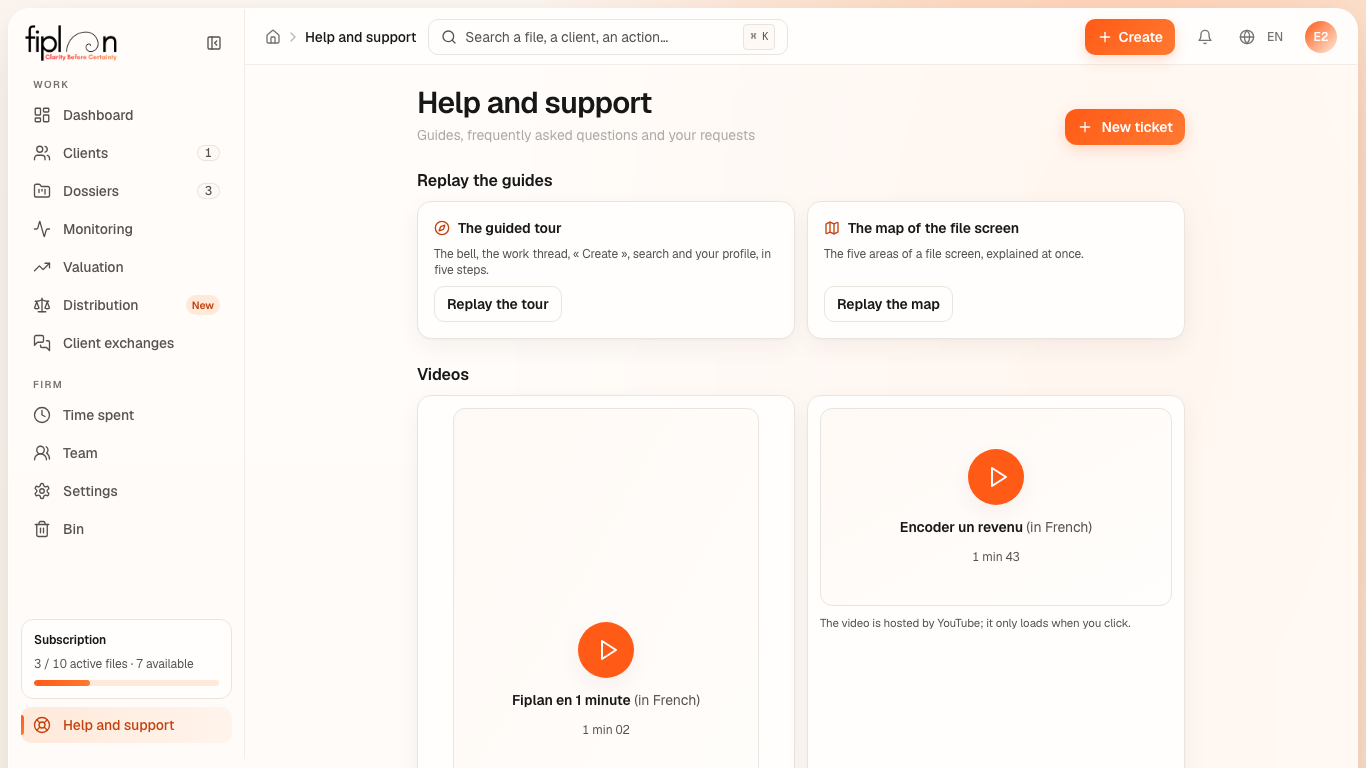Image resolution: width=1366 pixels, height=768 pixels.
Task: Go to home via breadcrumb icon
Action: [x=273, y=37]
